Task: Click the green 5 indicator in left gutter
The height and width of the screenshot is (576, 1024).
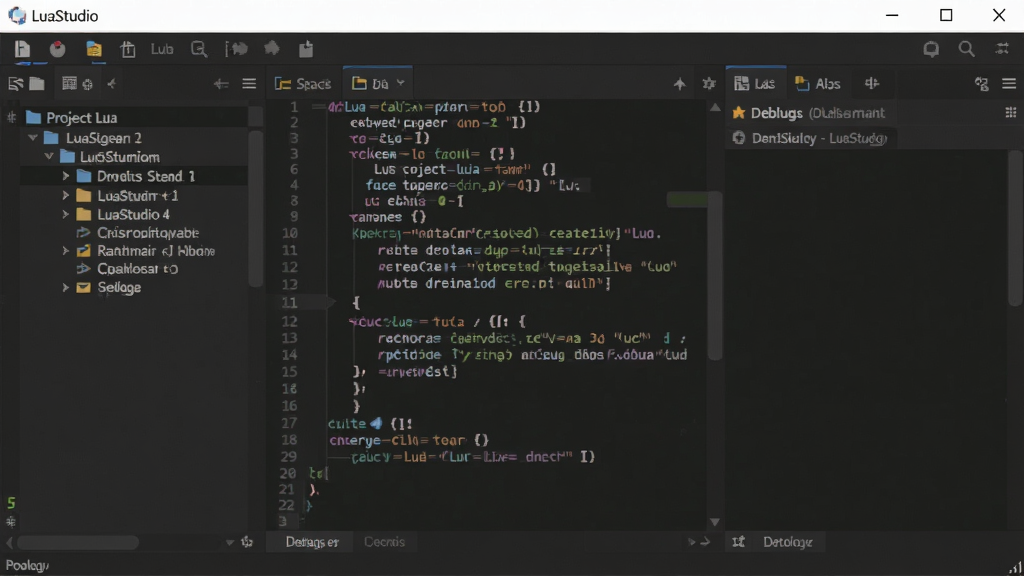Action: 11,503
